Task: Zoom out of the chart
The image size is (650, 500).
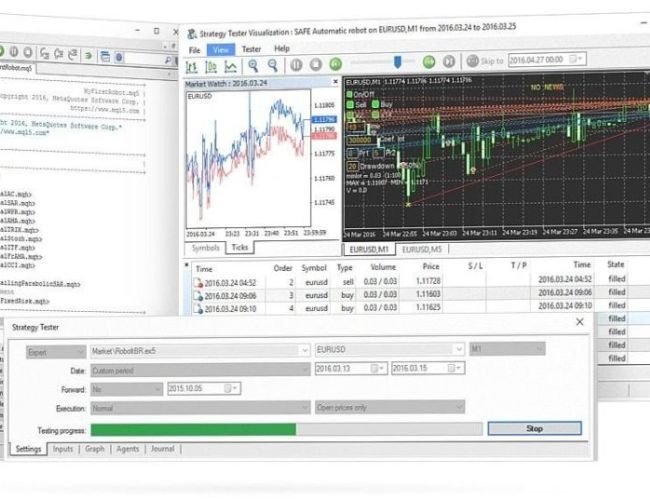Action: pos(272,65)
